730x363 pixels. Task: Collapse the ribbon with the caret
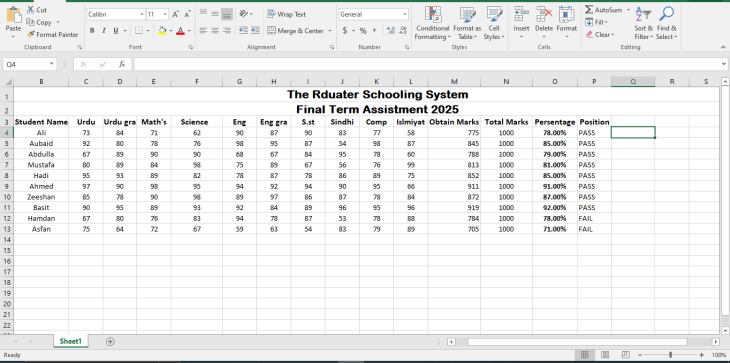pyautogui.click(x=723, y=47)
